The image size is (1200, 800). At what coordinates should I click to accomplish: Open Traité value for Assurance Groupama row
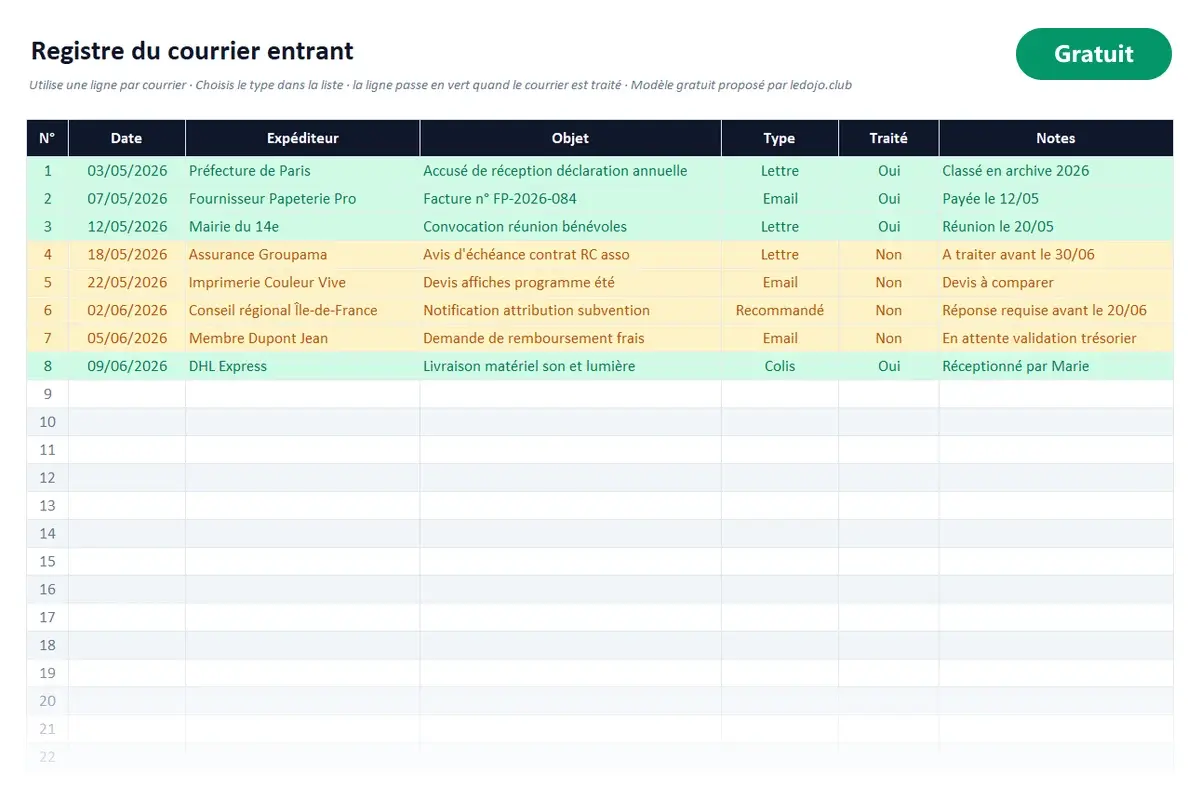(x=888, y=255)
